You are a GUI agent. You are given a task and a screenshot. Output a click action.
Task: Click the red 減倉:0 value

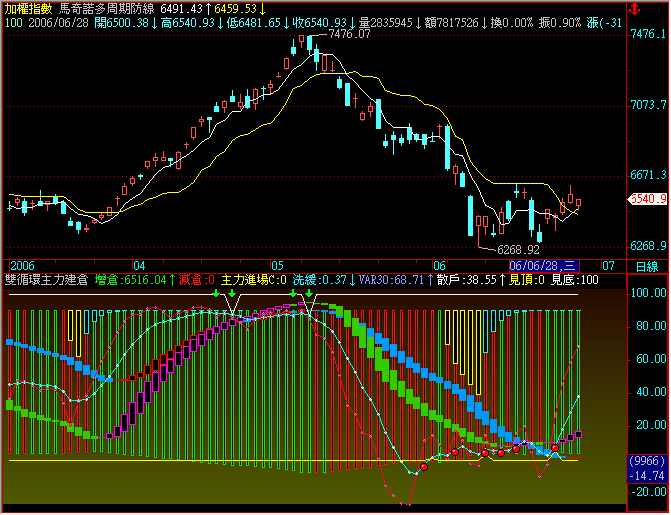(x=196, y=280)
